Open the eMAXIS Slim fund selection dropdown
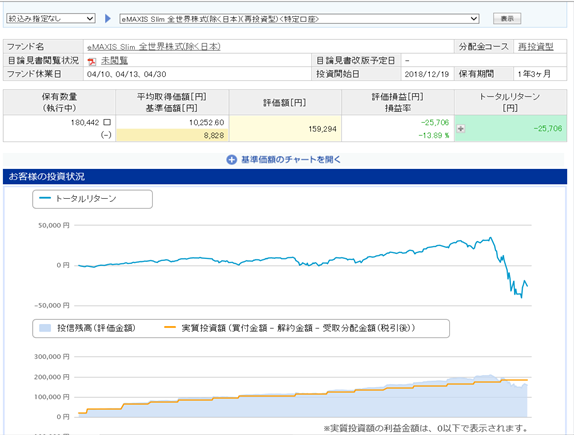This screenshot has height=435, width=574. tap(299, 19)
